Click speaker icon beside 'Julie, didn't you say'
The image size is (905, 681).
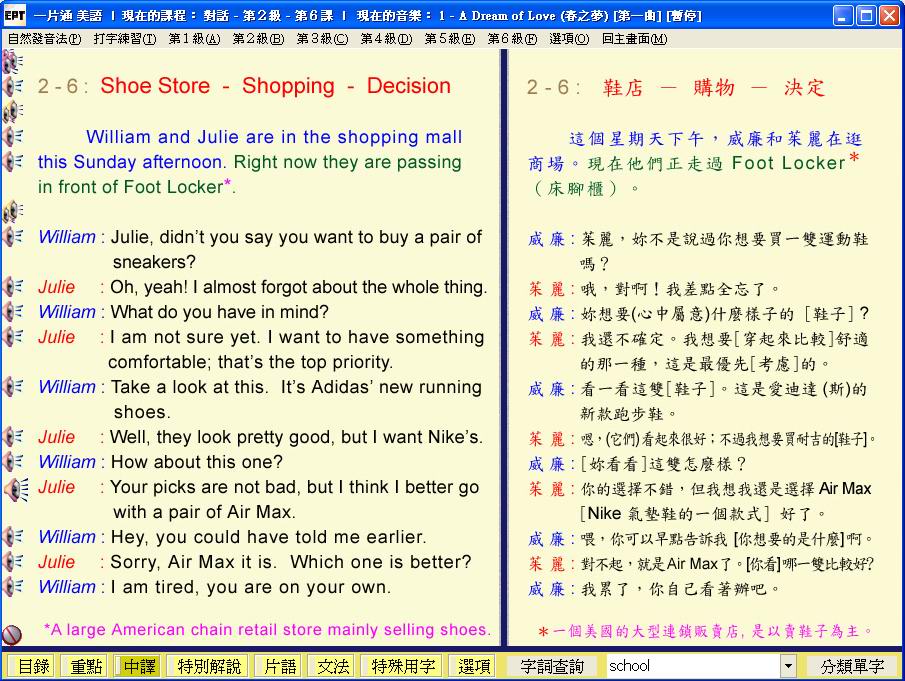(x=13, y=237)
